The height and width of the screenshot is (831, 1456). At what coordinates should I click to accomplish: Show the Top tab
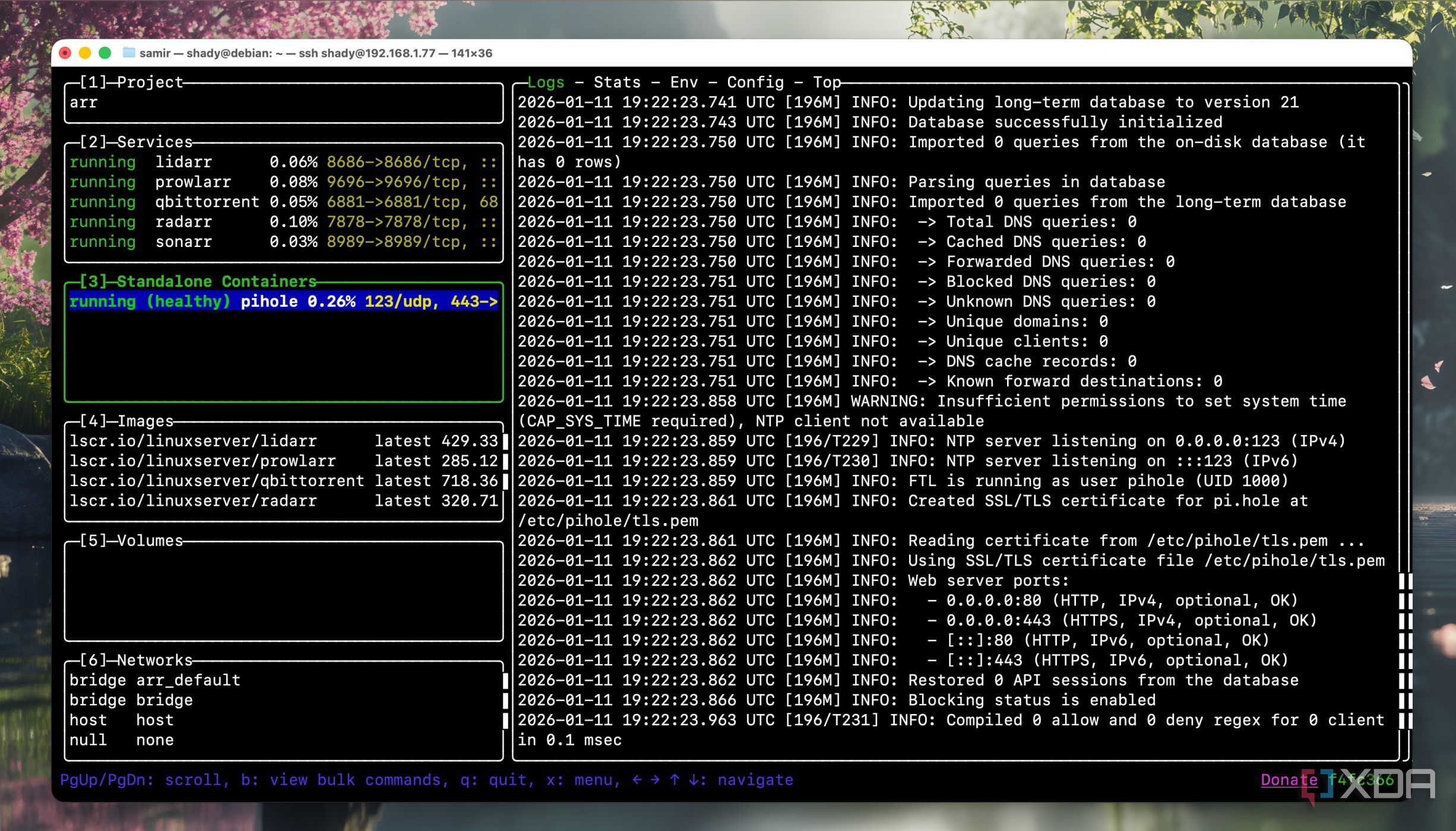pyautogui.click(x=827, y=82)
